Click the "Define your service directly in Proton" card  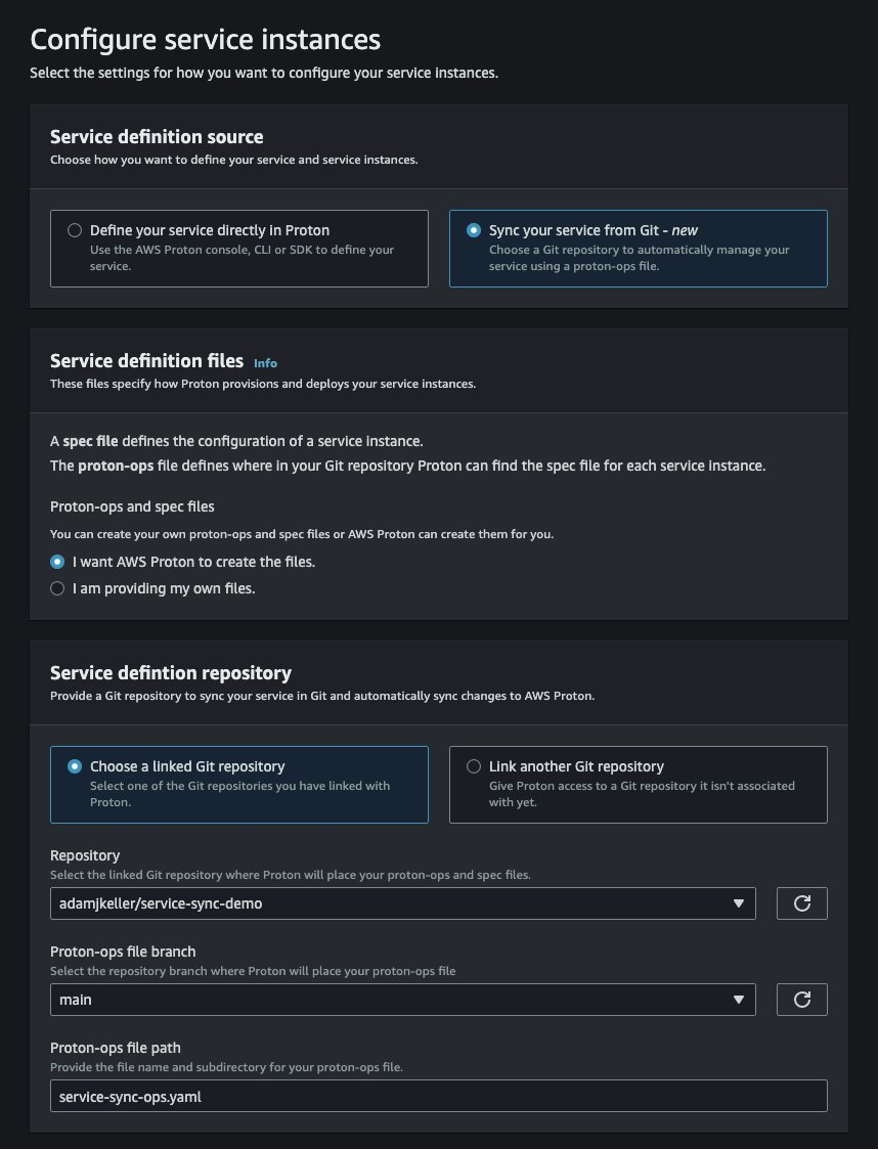coord(240,247)
